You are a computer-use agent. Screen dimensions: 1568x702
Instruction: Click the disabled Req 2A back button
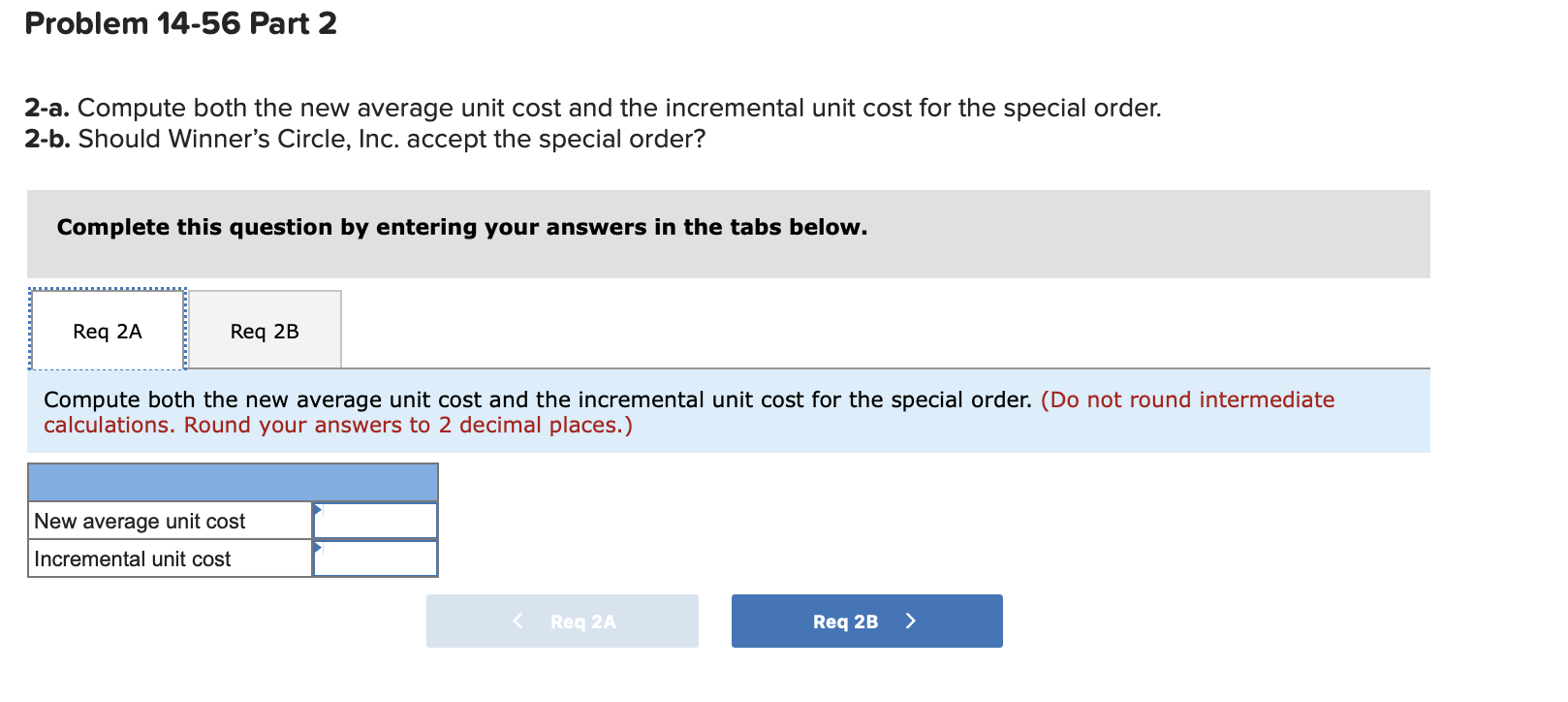click(x=562, y=621)
